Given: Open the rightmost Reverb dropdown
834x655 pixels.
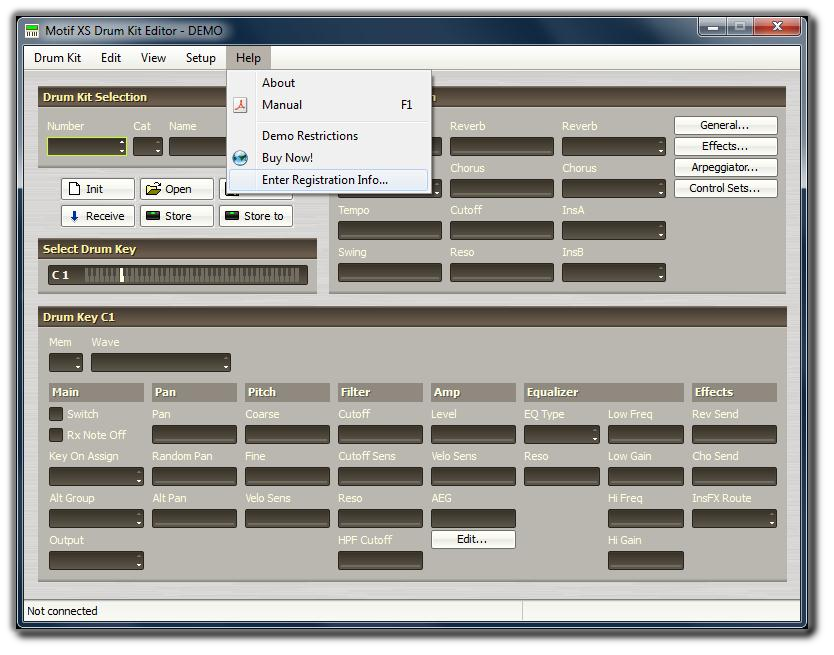Looking at the screenshot, I should pos(614,146).
